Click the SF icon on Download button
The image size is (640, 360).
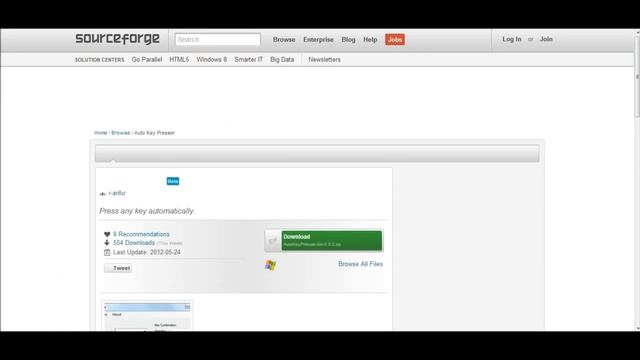tap(273, 241)
